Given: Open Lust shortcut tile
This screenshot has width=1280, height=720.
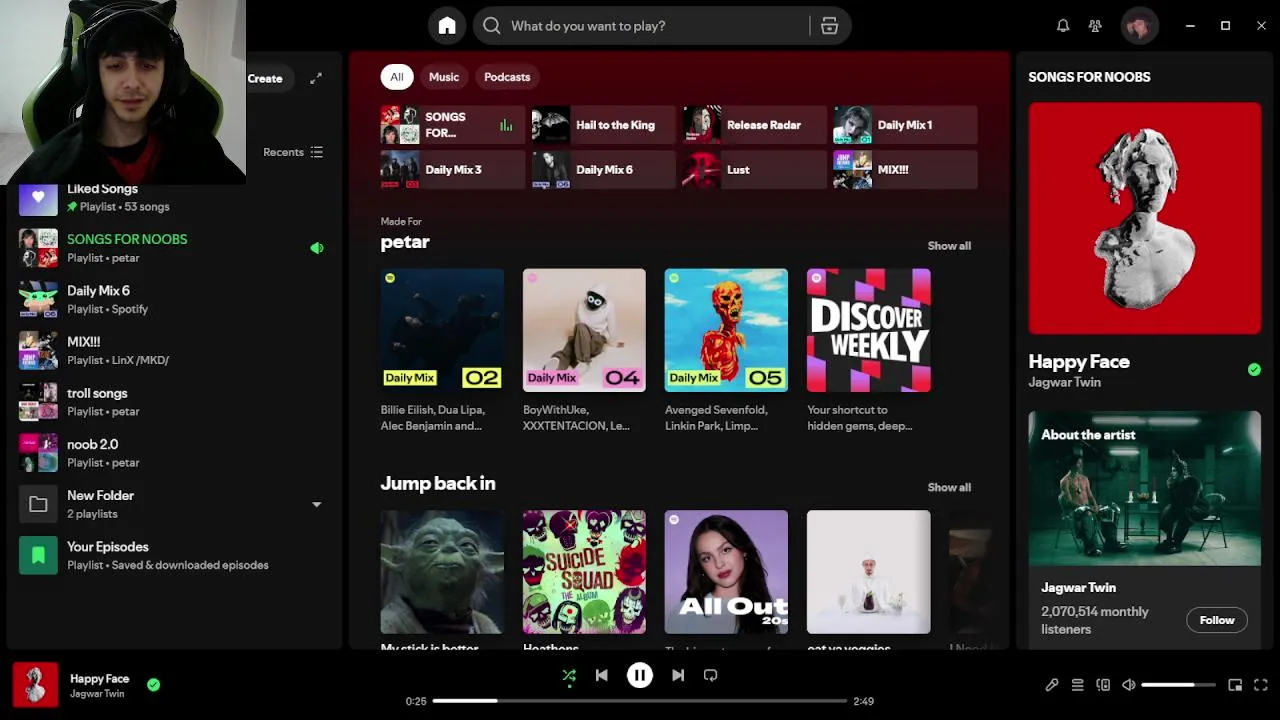Looking at the screenshot, I should click(755, 170).
